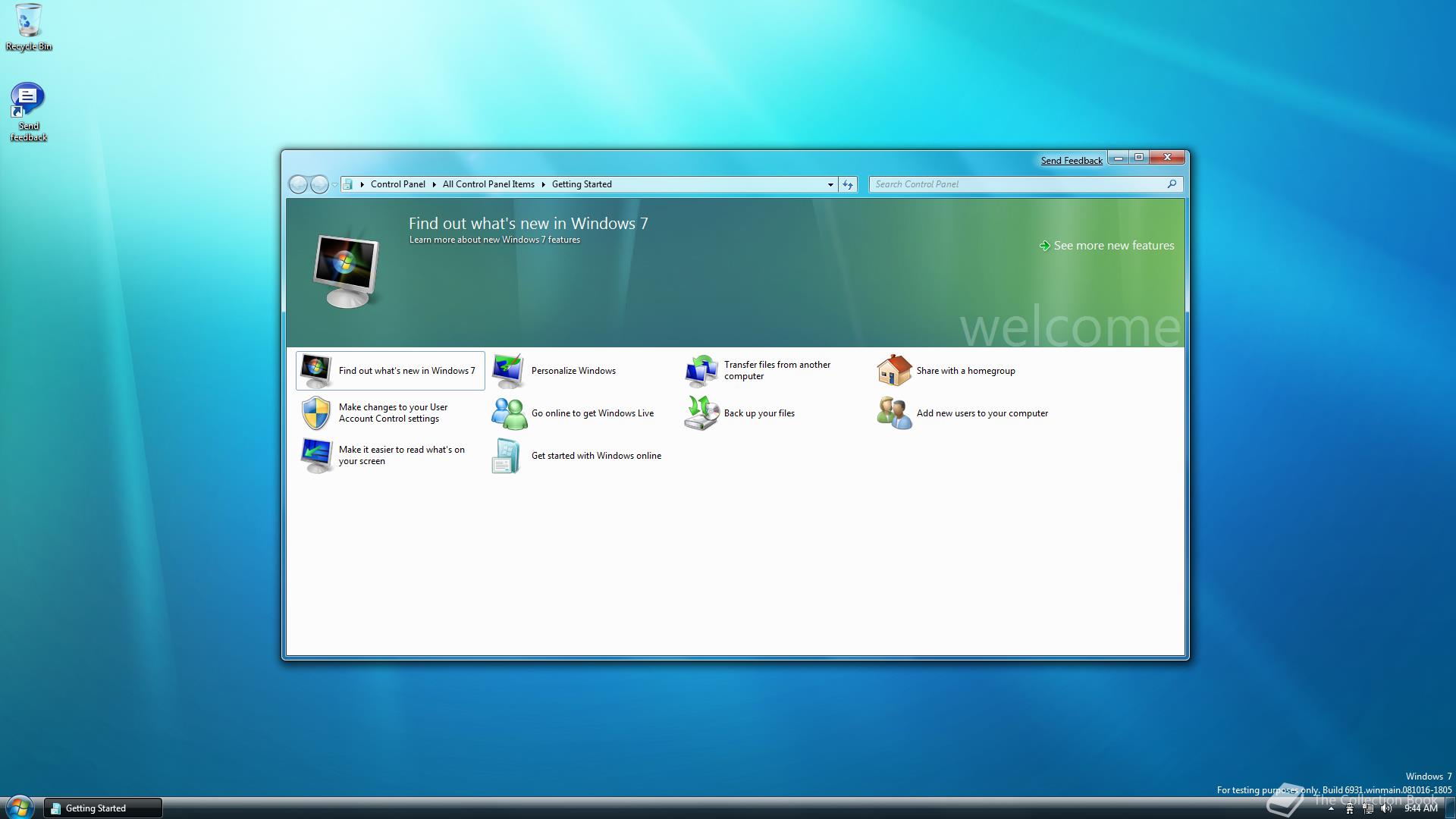This screenshot has width=1456, height=819.
Task: Click the banner heading Find out what's new in Windows 7
Action: (528, 224)
